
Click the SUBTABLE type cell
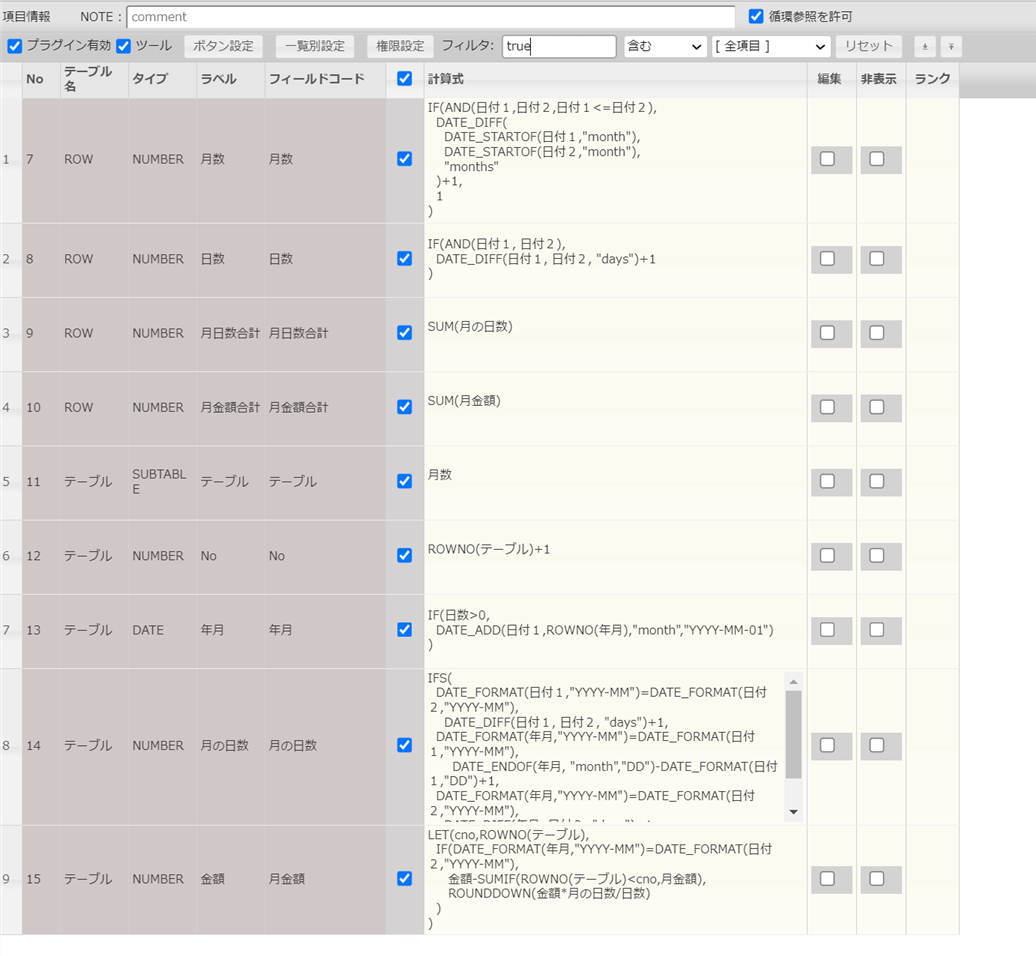[162, 482]
